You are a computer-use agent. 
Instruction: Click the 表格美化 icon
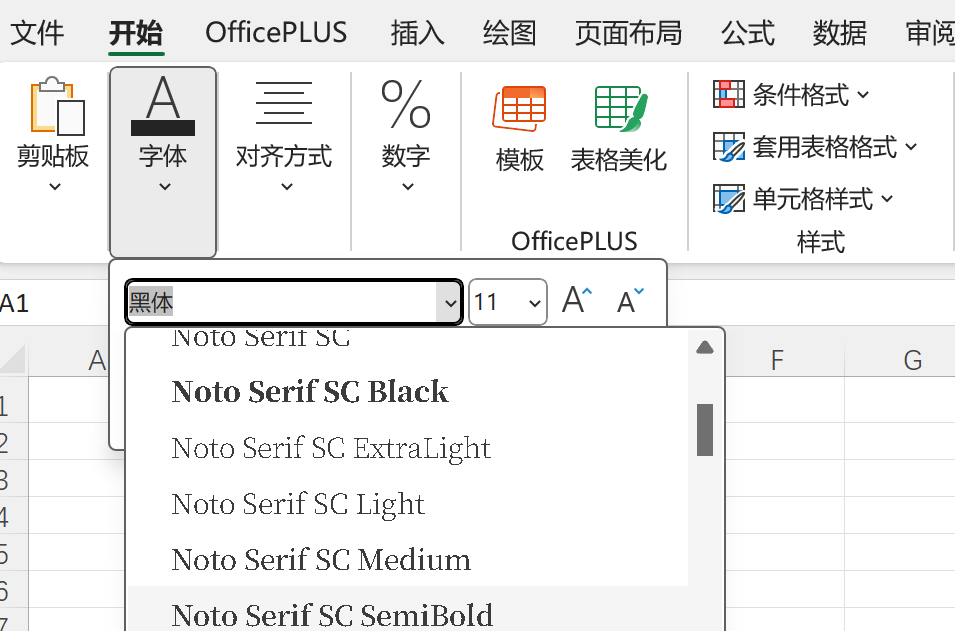(618, 127)
